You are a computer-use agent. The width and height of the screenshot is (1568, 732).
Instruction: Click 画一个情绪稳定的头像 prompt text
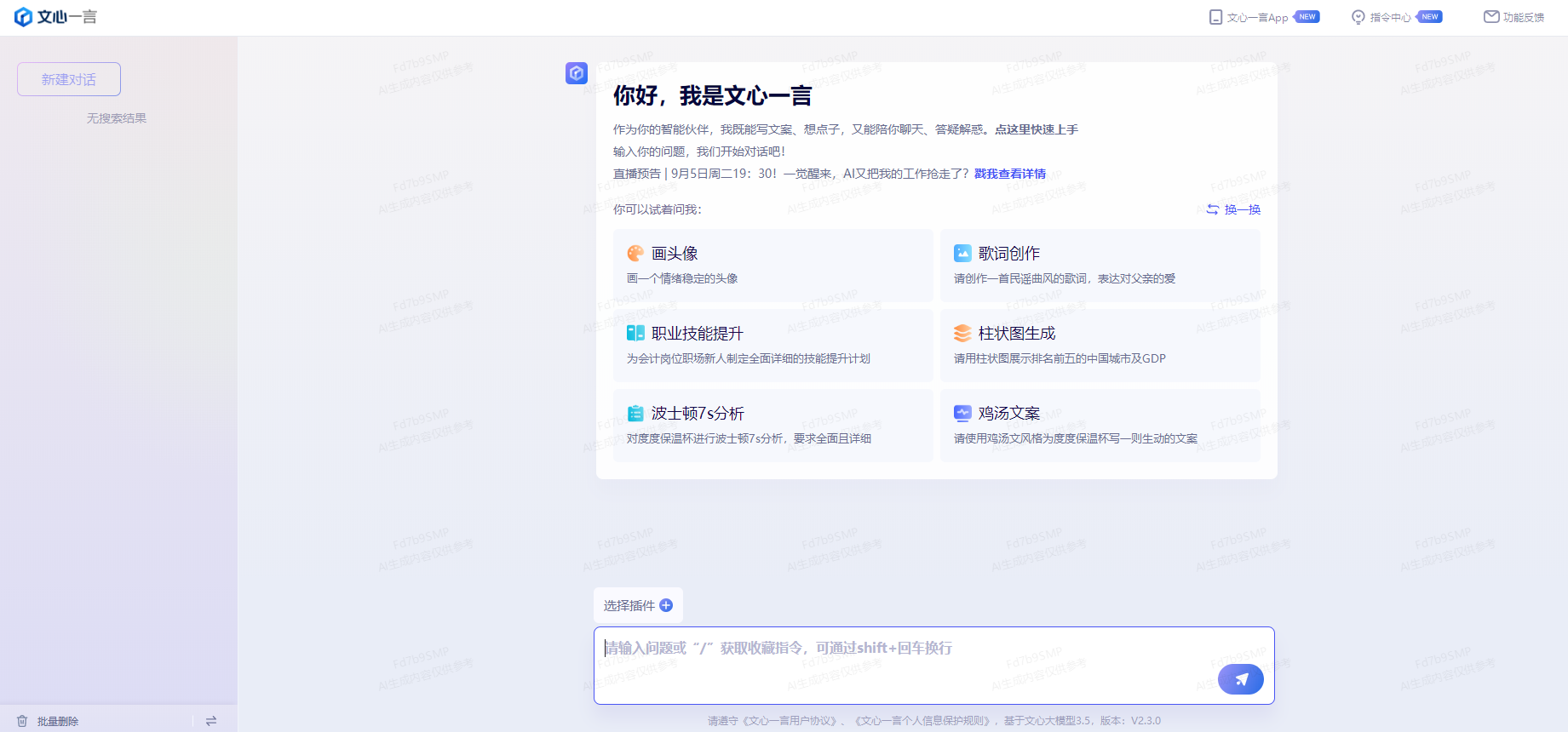click(x=682, y=278)
